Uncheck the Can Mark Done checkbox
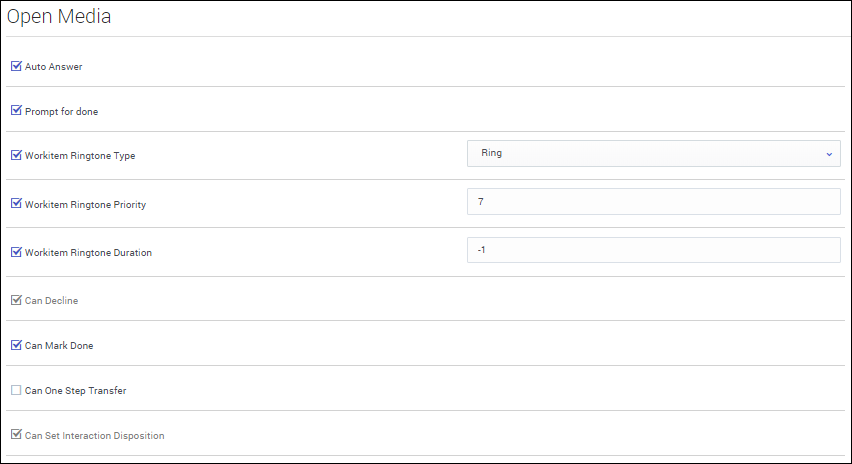 (x=16, y=345)
